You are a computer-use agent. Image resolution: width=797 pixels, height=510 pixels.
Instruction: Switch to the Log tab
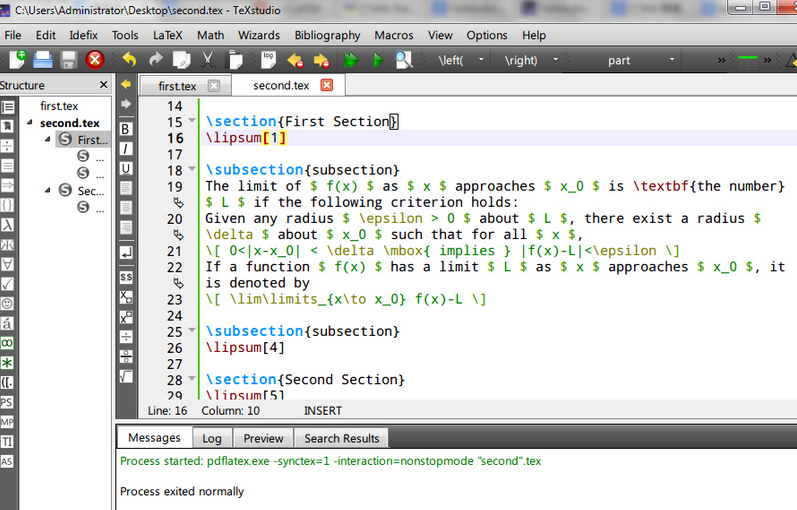[x=212, y=438]
